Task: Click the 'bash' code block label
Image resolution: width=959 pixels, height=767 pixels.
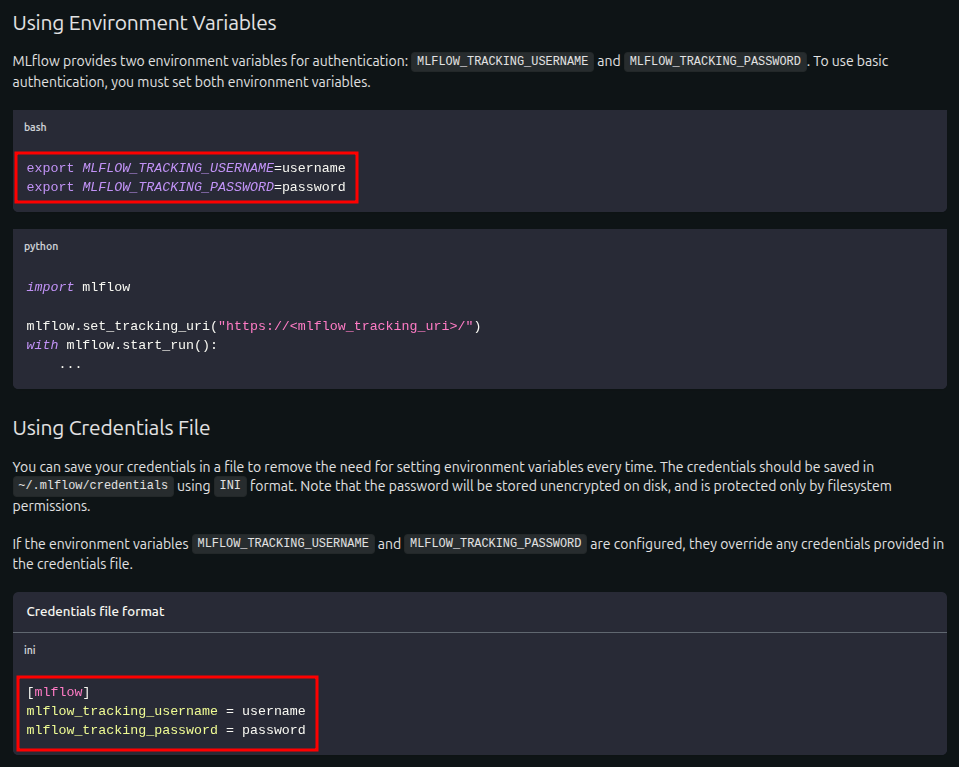Action: [x=35, y=127]
